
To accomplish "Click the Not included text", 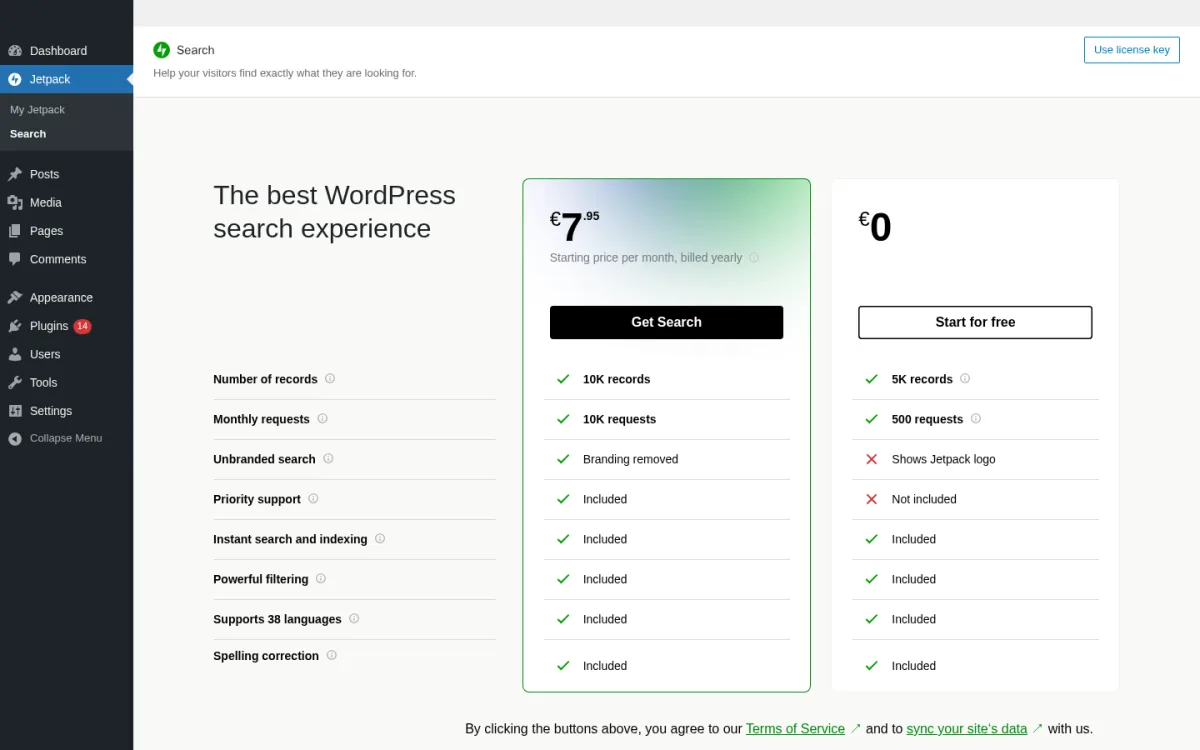I will click(924, 499).
